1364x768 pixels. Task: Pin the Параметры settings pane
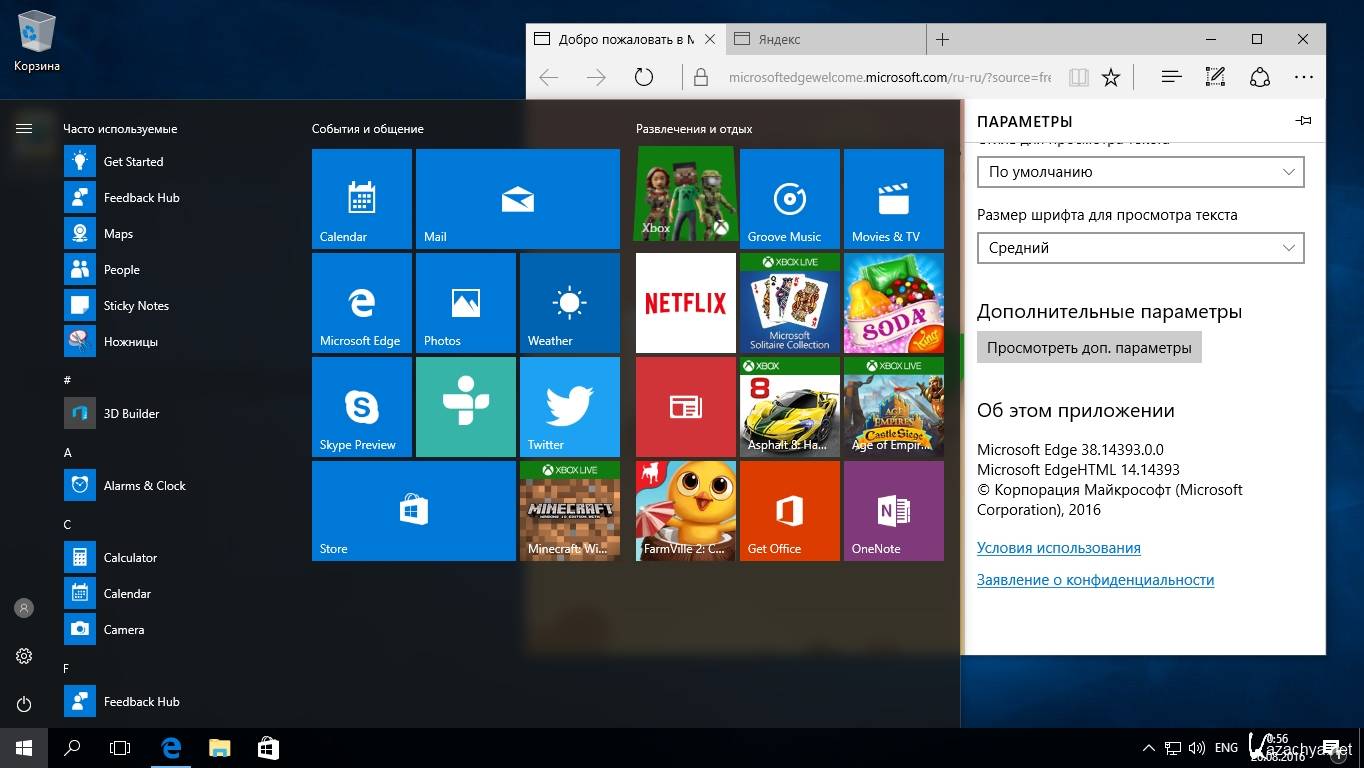tap(1303, 121)
